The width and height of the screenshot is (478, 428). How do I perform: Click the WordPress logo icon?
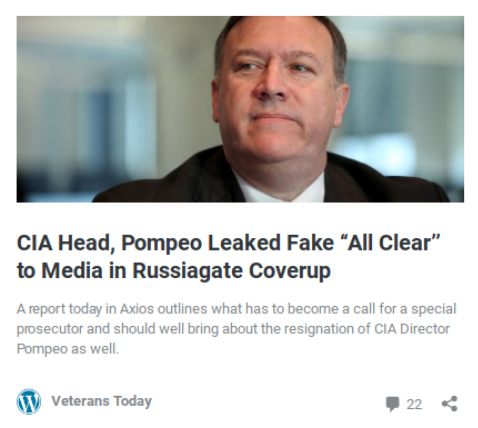29,401
